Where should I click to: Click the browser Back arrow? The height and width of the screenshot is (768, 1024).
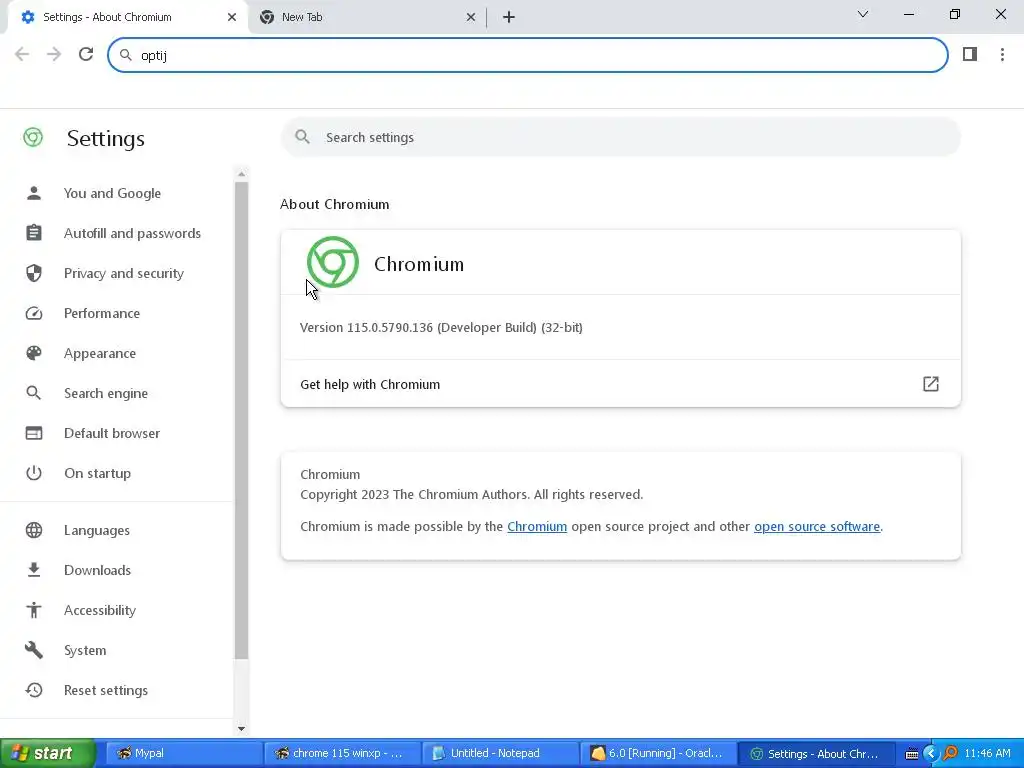22,54
